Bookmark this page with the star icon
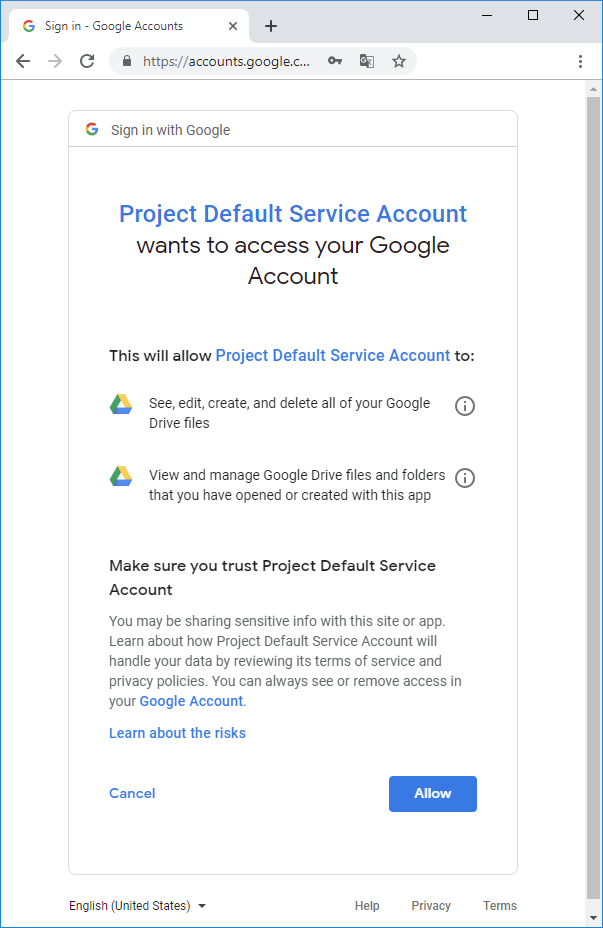The width and height of the screenshot is (603, 928). [x=399, y=61]
